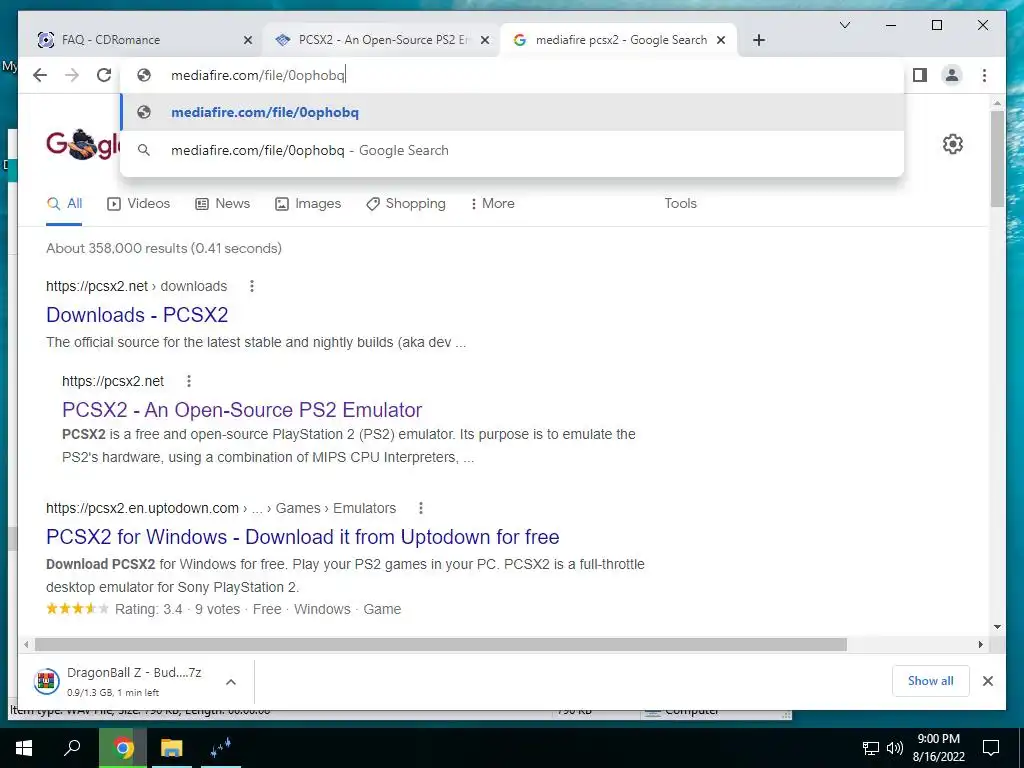This screenshot has height=768, width=1024.
Task: Open a new tab with plus button
Action: [758, 40]
